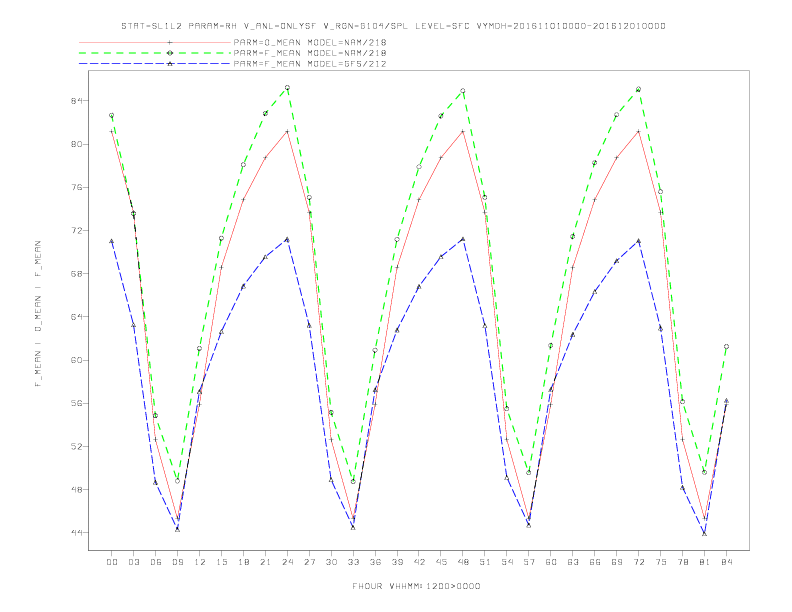This screenshot has height=612, width=792.
Task: Select legend entry PARM=F_MEAN MODEL=NAM/218
Action: coord(310,53)
